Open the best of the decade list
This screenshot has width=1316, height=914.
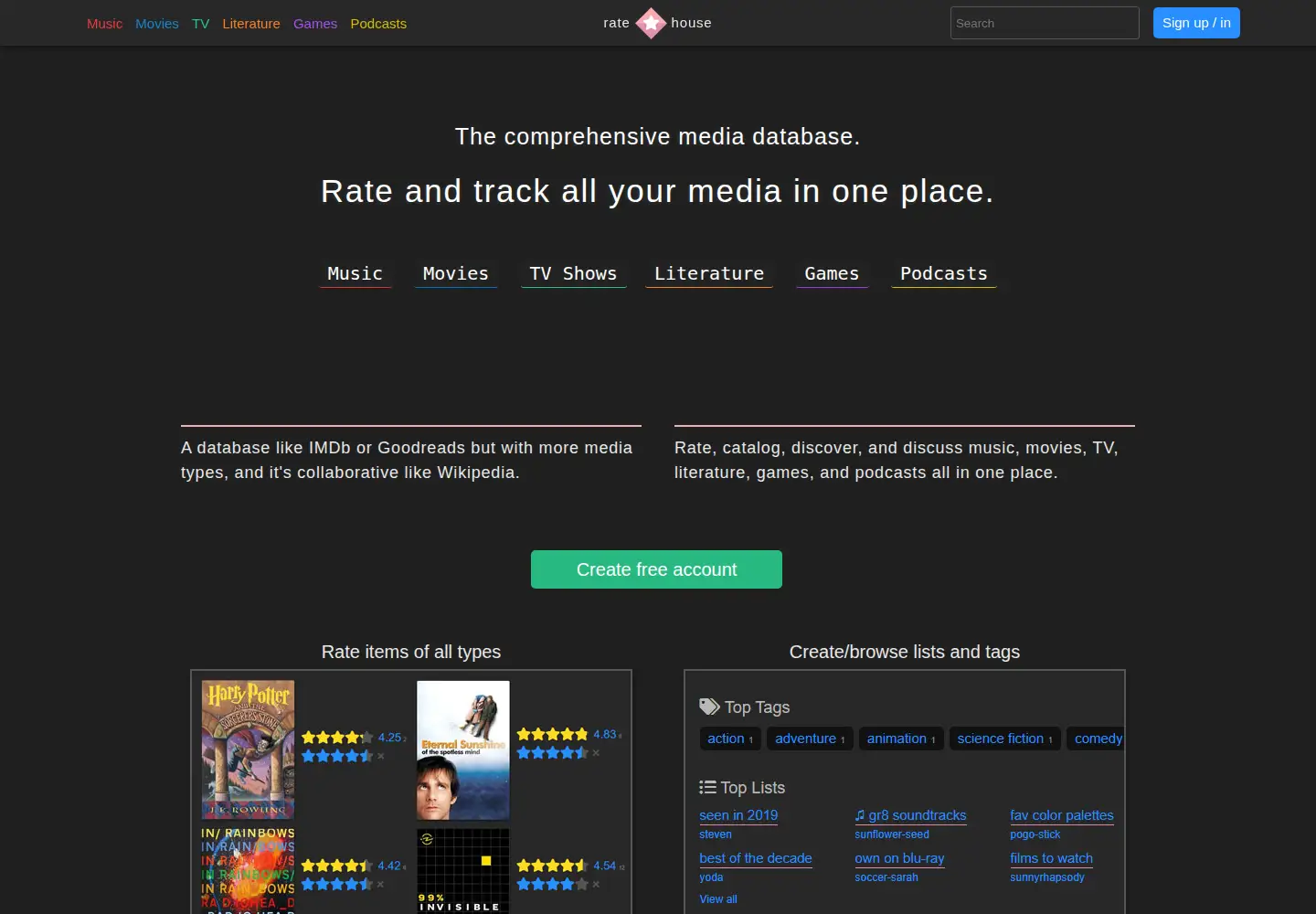click(x=756, y=858)
